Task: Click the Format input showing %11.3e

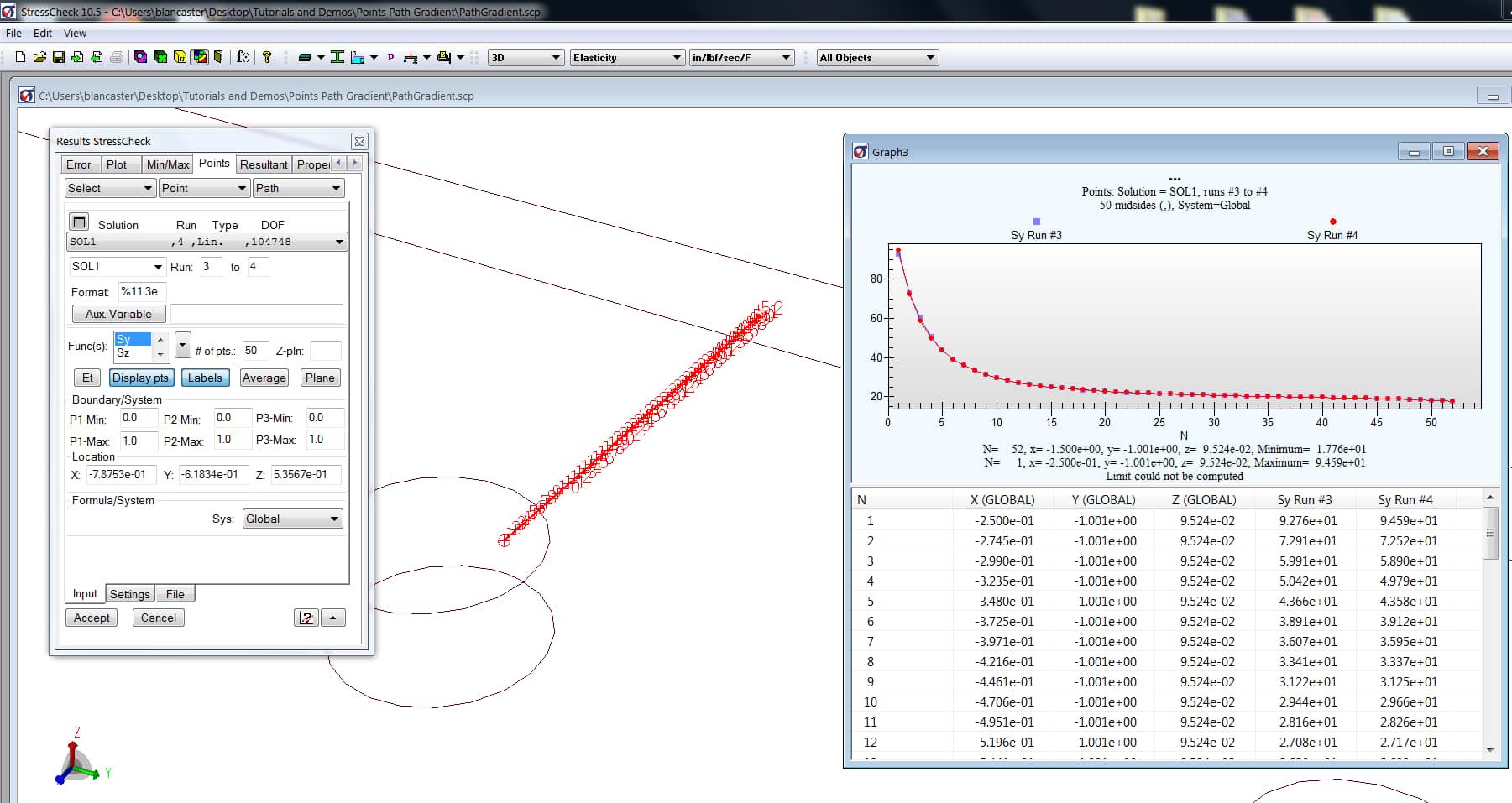Action: pyautogui.click(x=140, y=291)
